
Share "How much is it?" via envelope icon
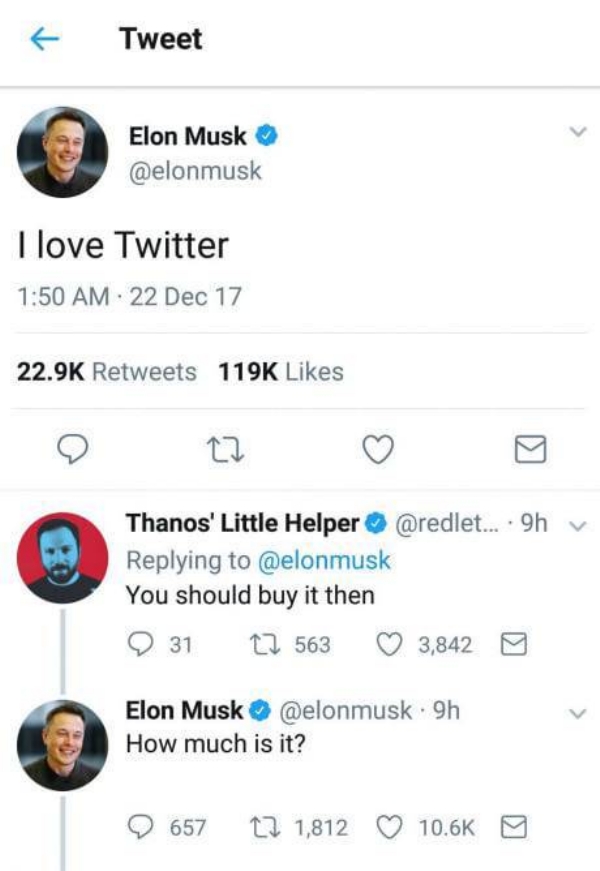pyautogui.click(x=514, y=827)
